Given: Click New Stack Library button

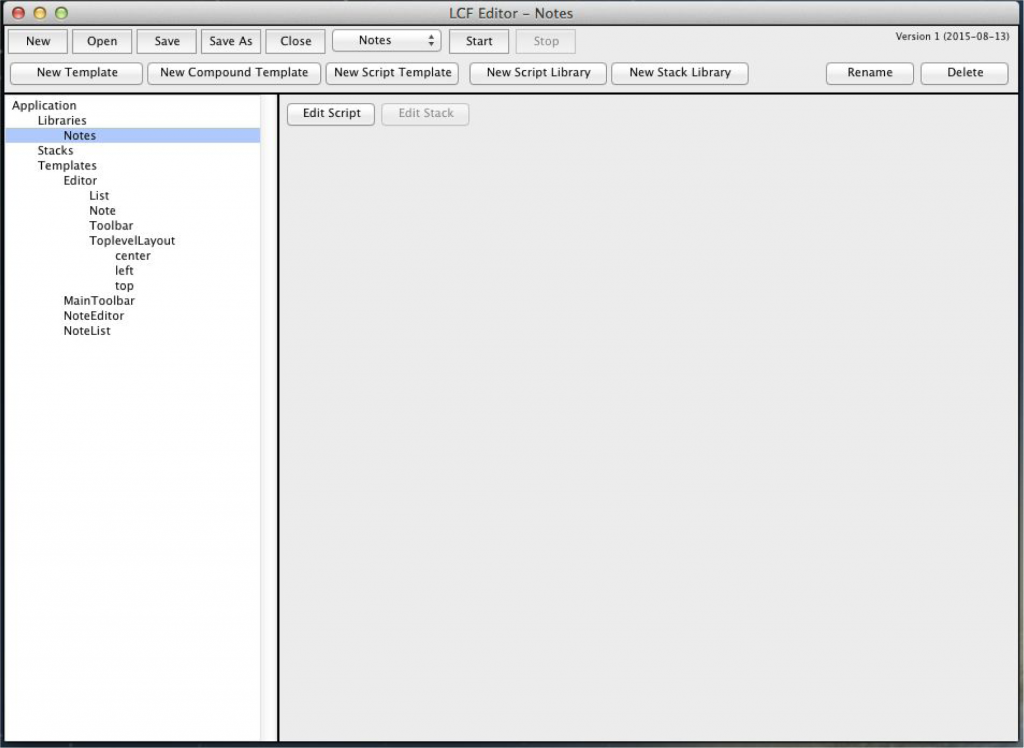Looking at the screenshot, I should (x=680, y=73).
